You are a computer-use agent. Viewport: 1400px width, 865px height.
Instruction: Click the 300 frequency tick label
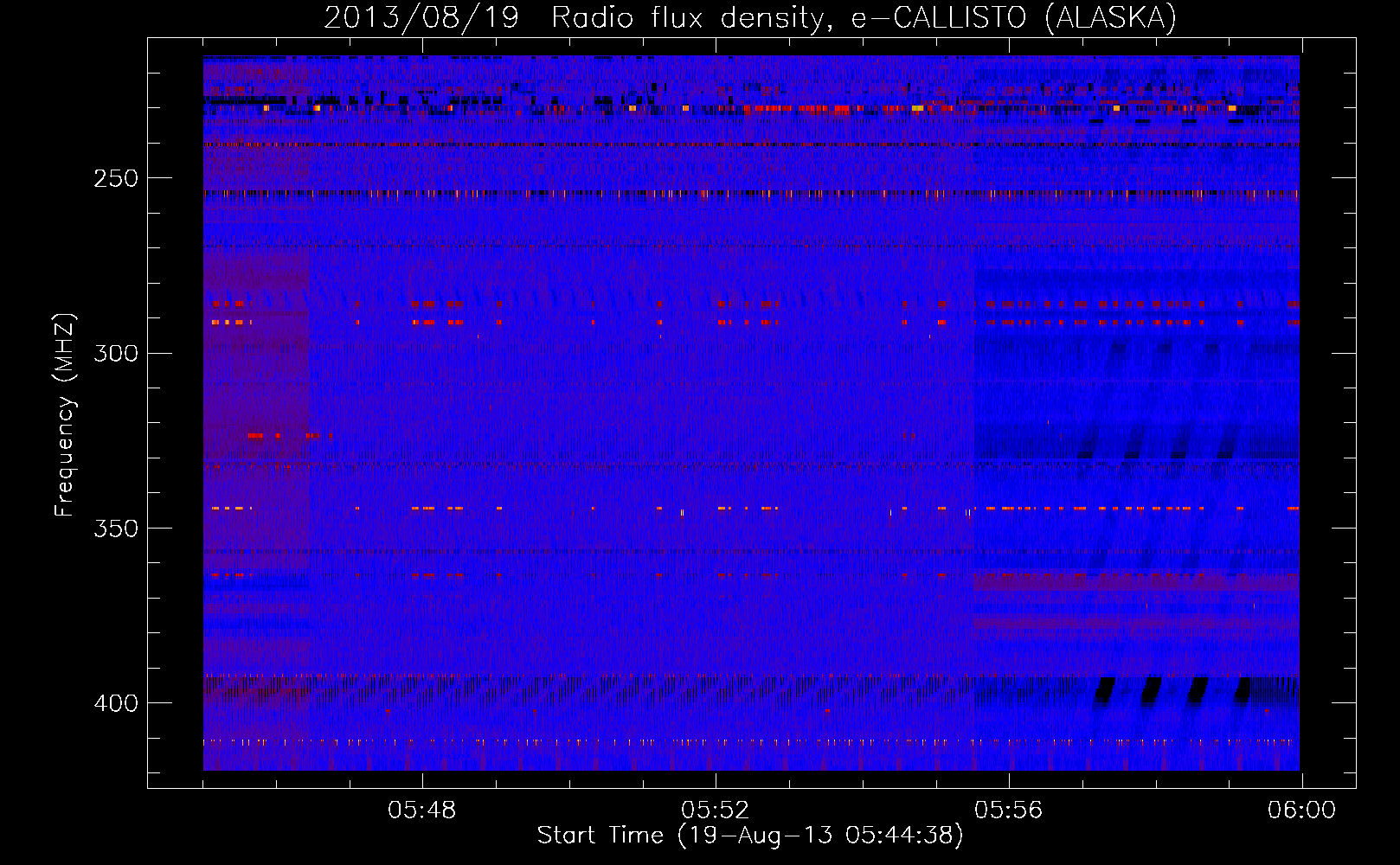(116, 353)
